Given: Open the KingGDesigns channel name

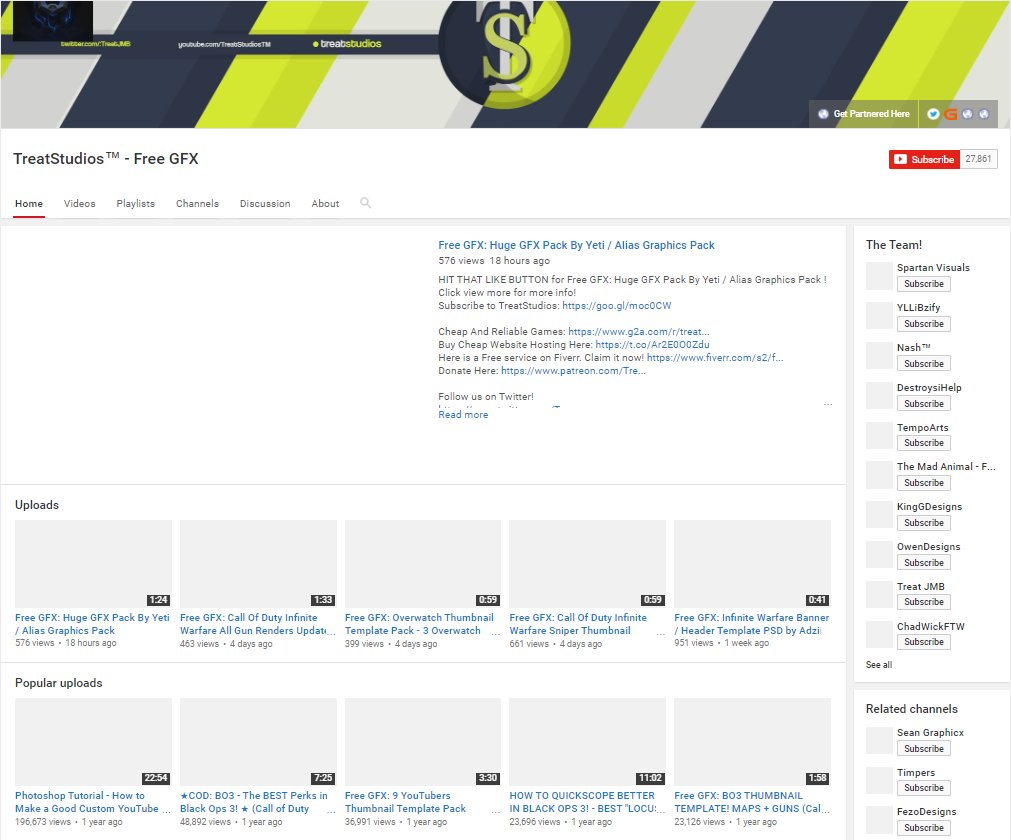Looking at the screenshot, I should (929, 507).
